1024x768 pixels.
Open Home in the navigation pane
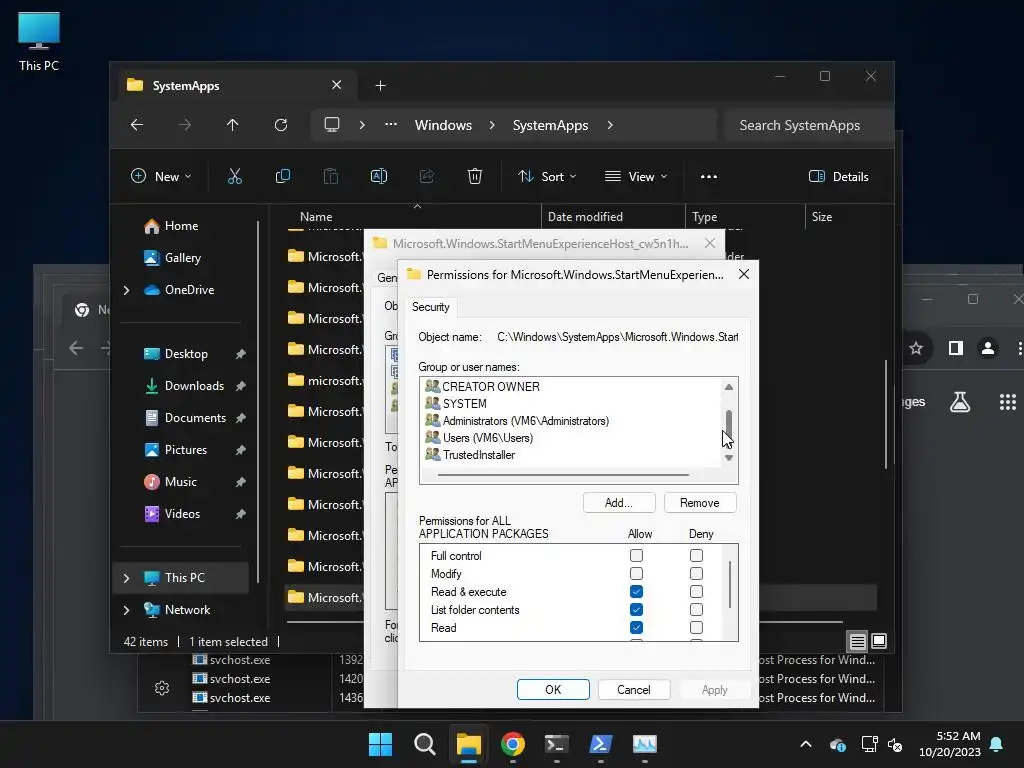point(181,226)
